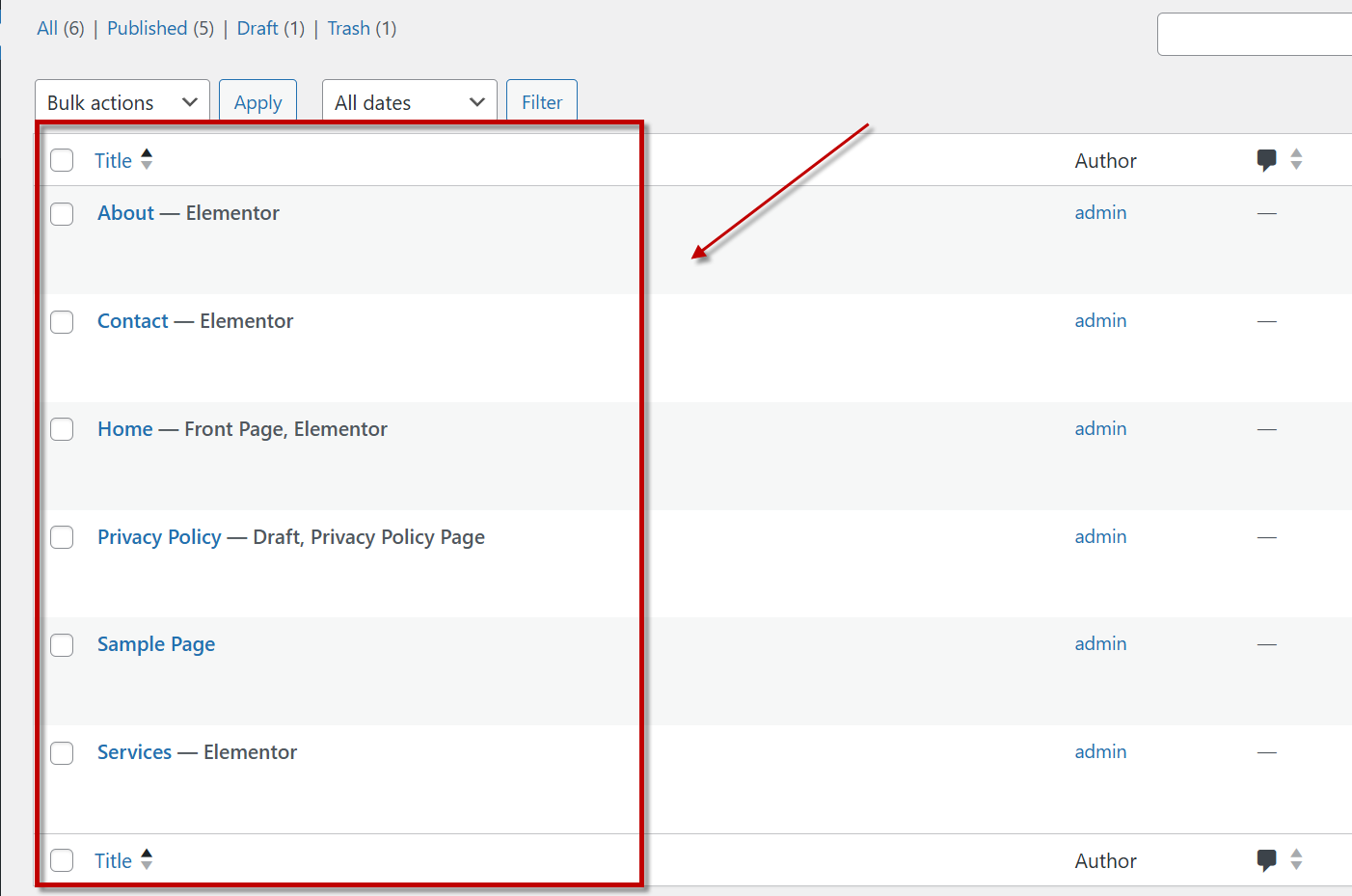Screen dimensions: 1352x896
Task: Click the sort arrows beside footer comments icon
Action: tap(1296, 859)
